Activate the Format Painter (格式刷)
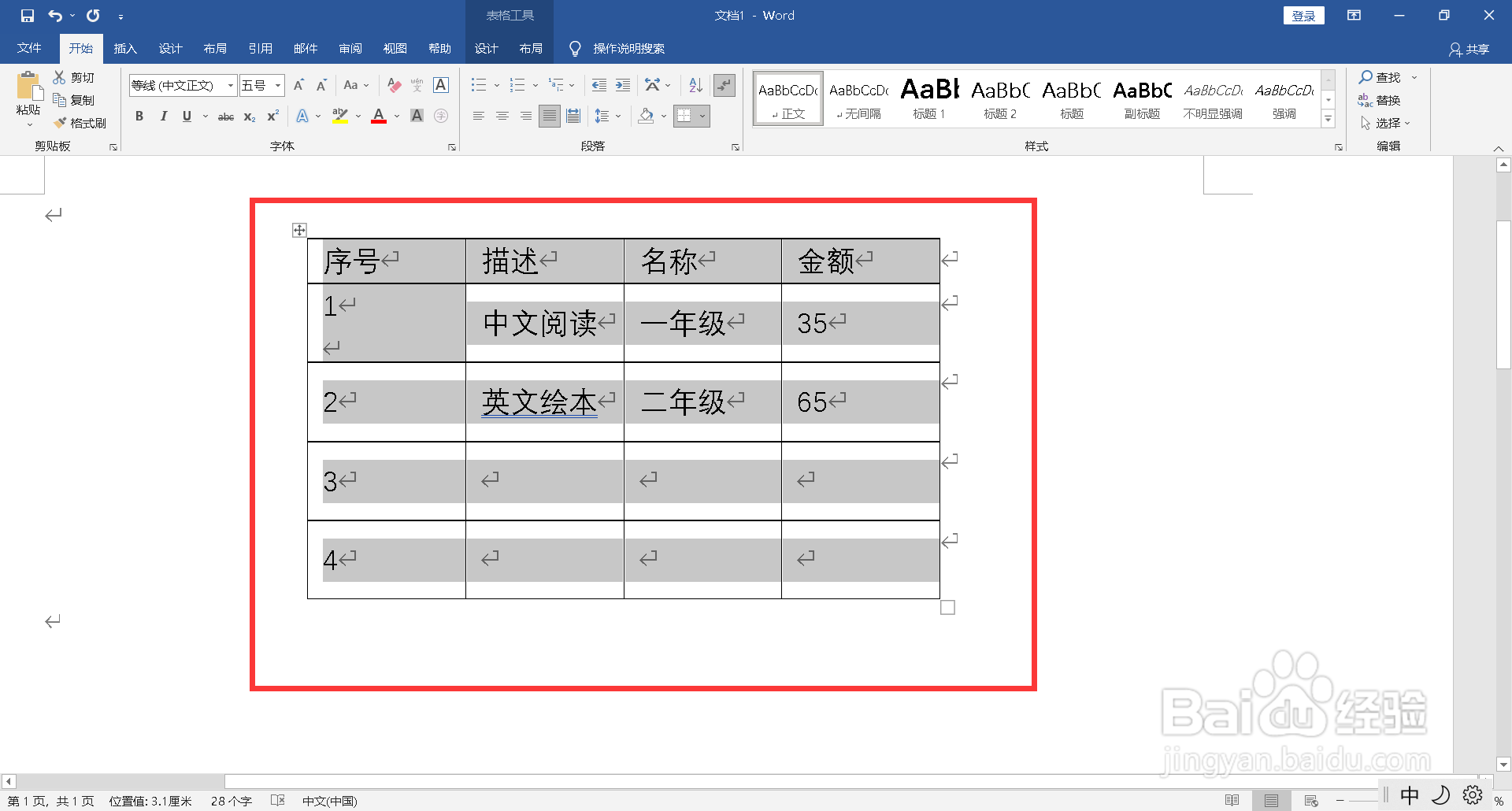The height and width of the screenshot is (811, 1512). [80, 123]
